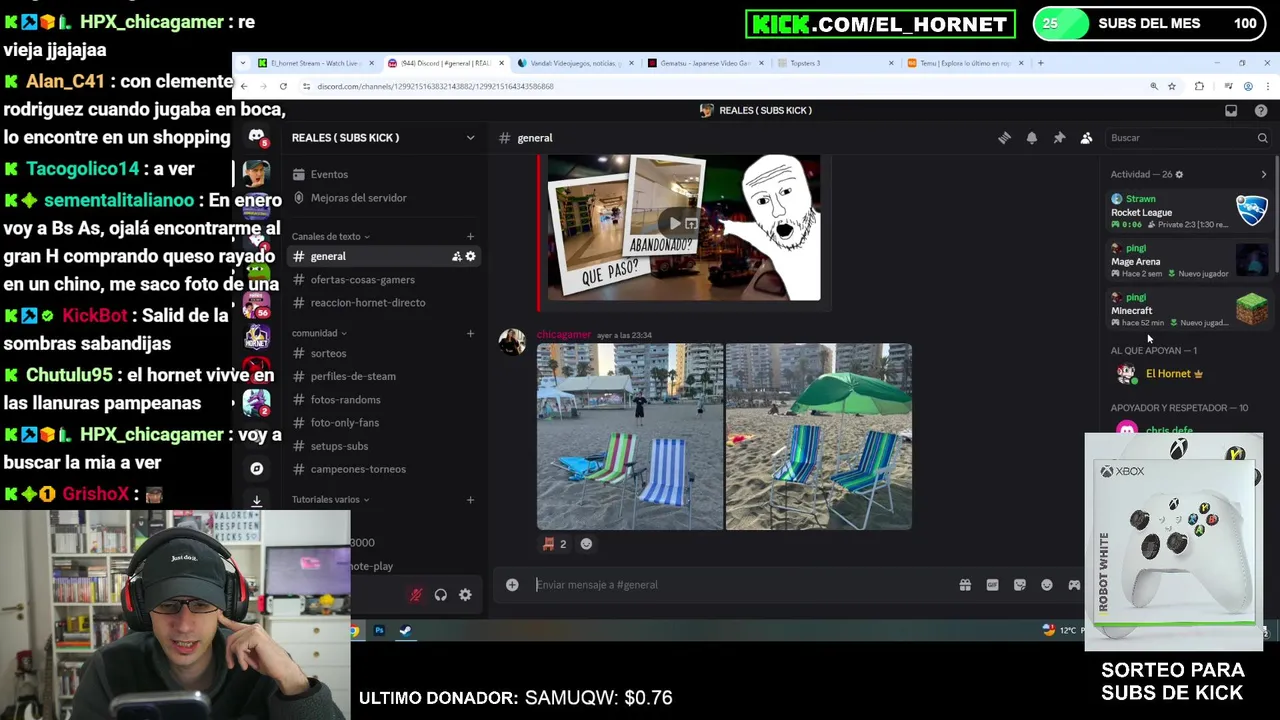Toggle the member list icon
The height and width of the screenshot is (720, 1280).
1086,138
